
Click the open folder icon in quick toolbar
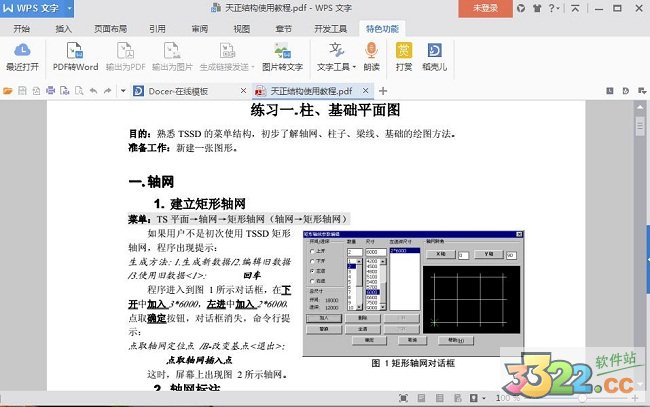pos(7,91)
